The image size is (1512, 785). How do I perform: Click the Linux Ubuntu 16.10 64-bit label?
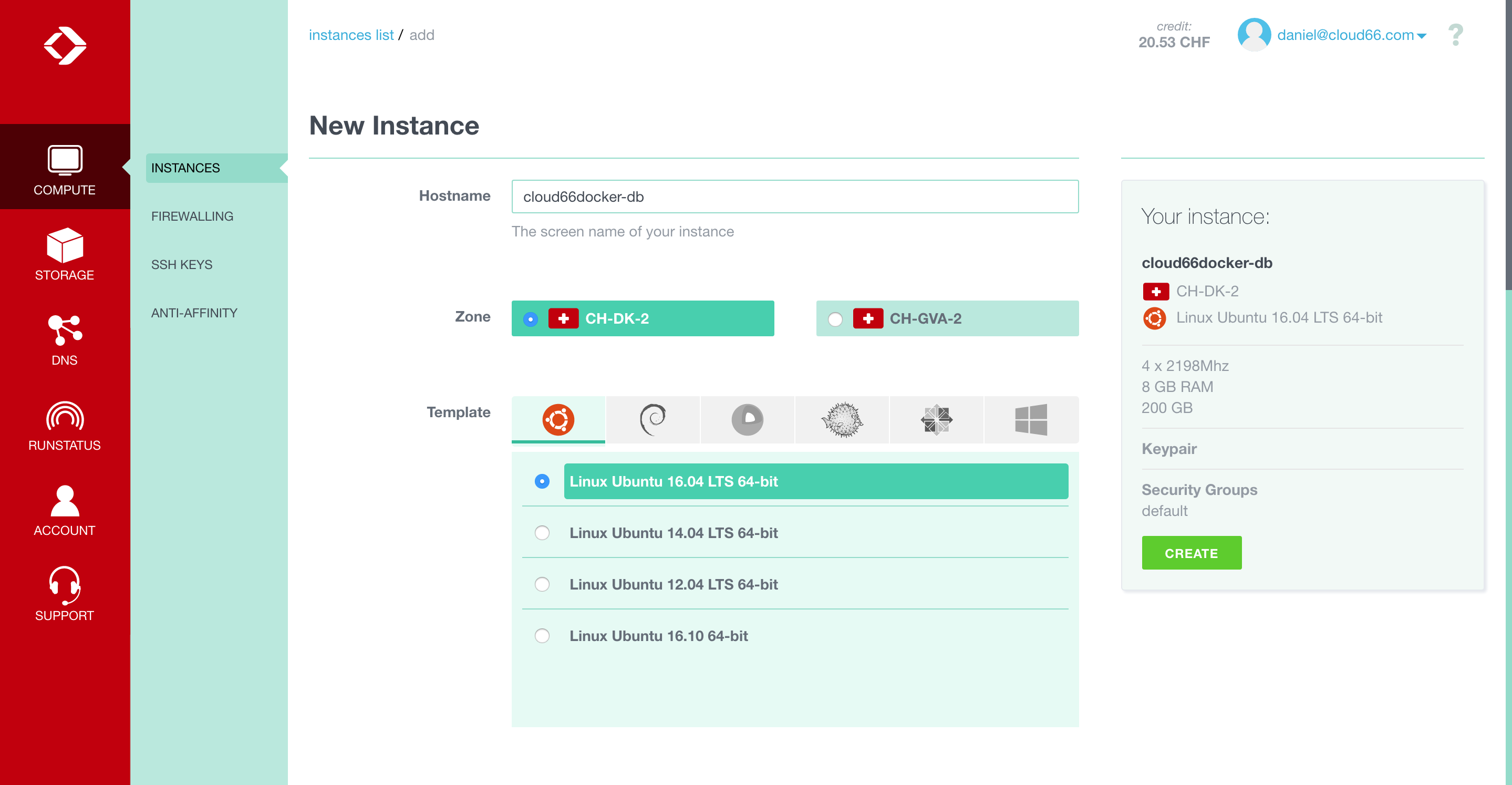659,636
